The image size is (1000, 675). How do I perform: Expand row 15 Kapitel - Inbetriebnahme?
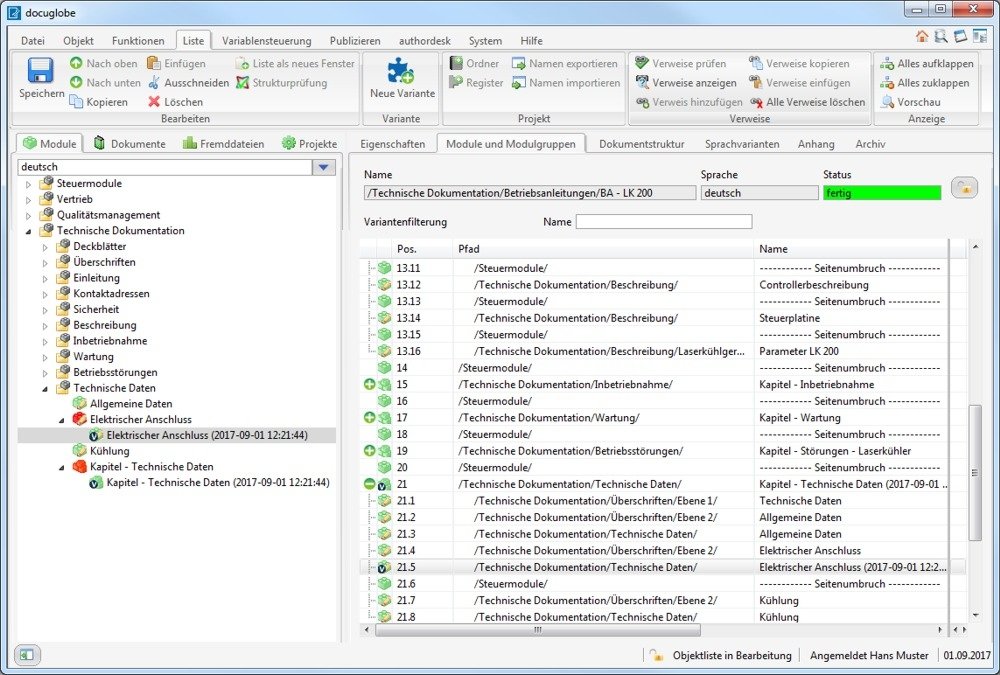coord(369,385)
